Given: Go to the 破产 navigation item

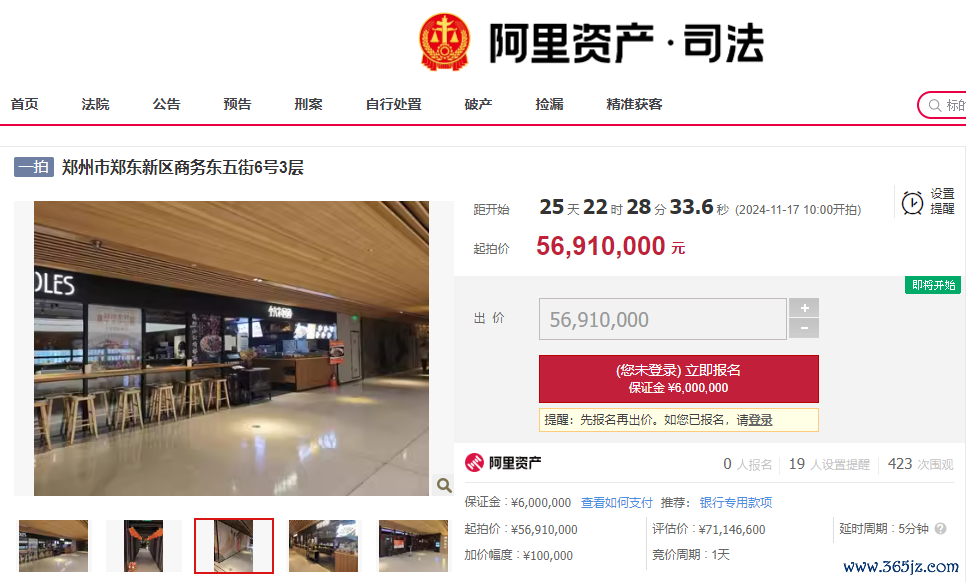Looking at the screenshot, I should (x=478, y=104).
